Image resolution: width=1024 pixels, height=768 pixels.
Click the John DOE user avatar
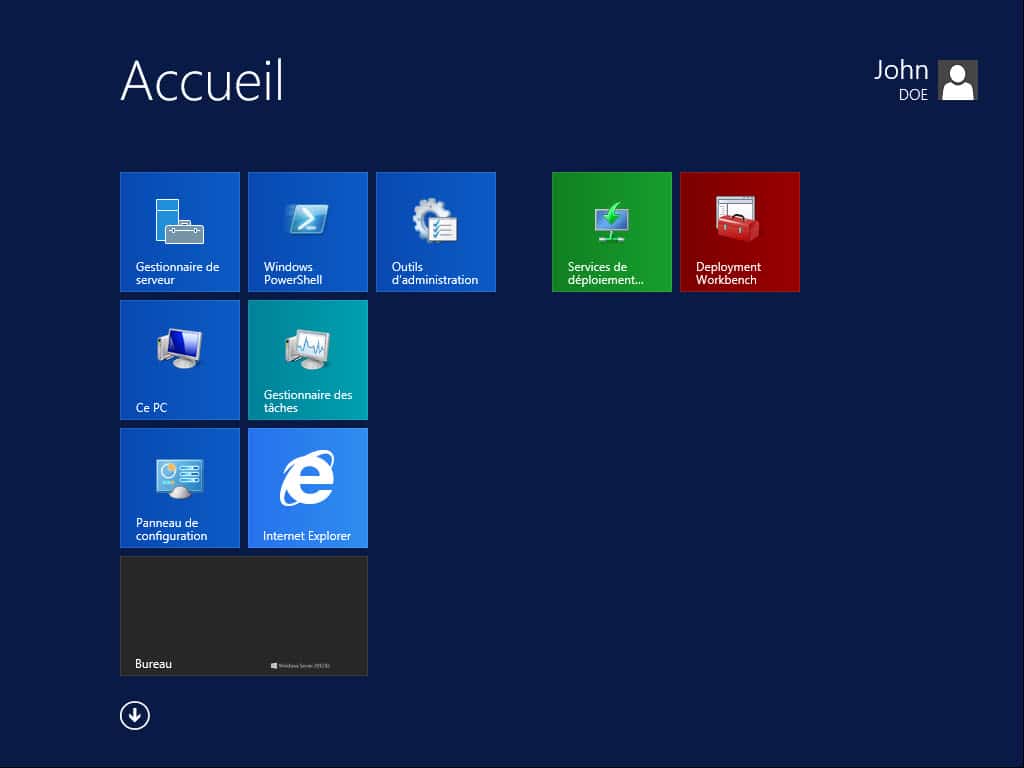click(x=957, y=80)
